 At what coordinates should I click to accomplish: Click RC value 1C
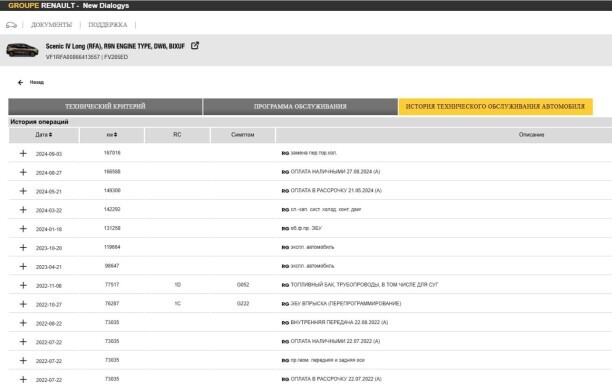coord(178,303)
